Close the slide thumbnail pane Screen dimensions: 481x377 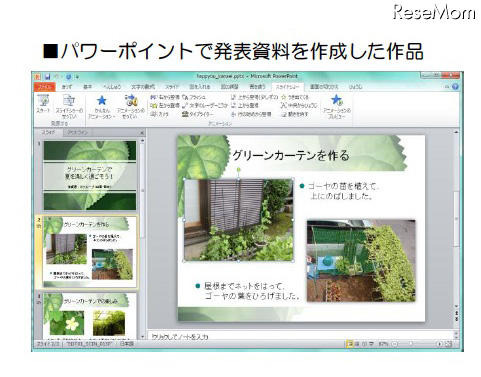(142, 133)
